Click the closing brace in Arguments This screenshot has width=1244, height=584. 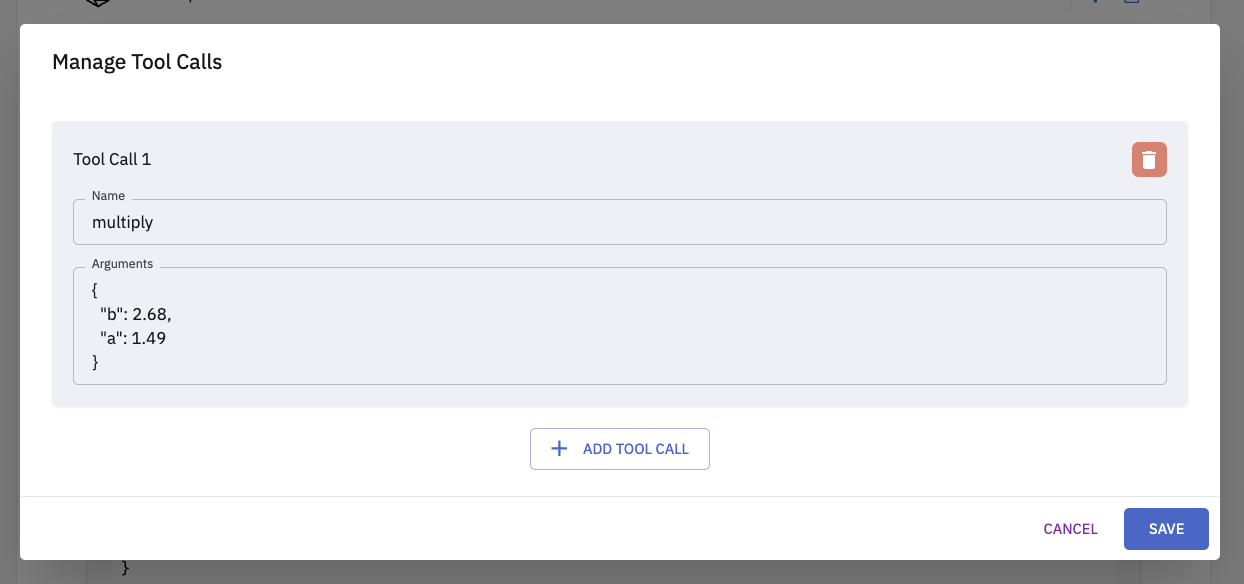click(x=95, y=362)
